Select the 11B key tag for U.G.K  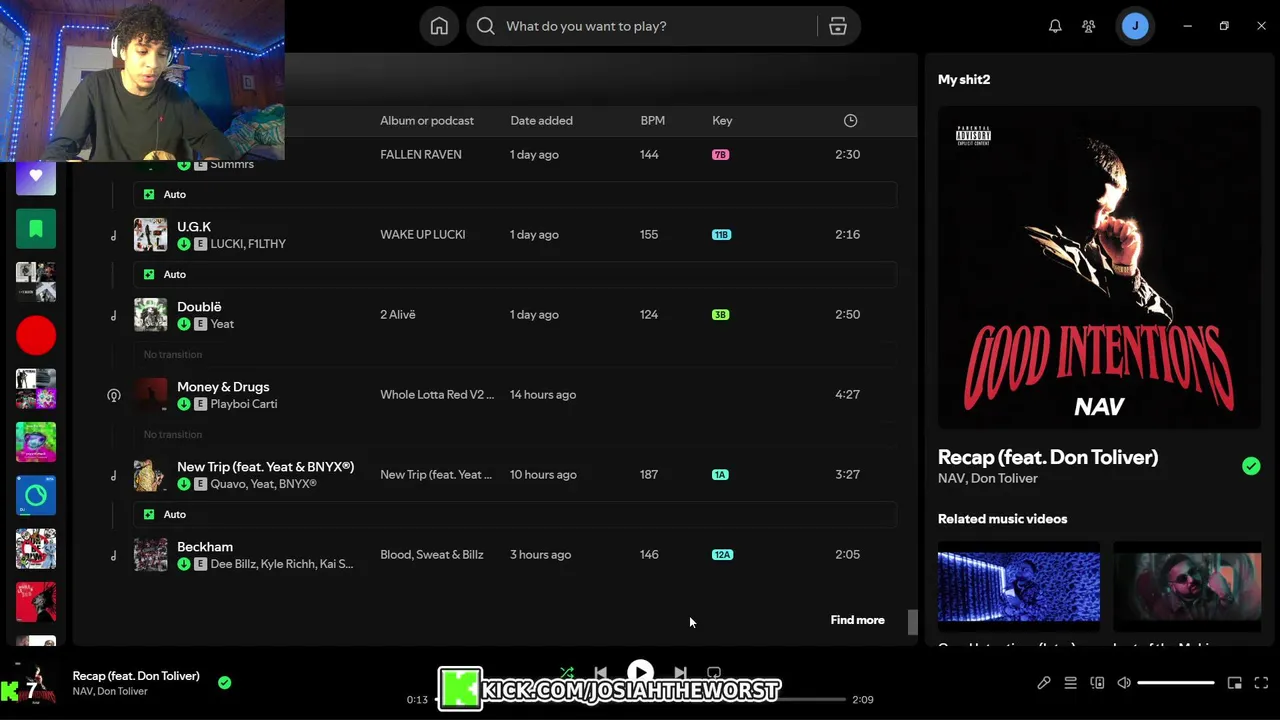pos(721,235)
